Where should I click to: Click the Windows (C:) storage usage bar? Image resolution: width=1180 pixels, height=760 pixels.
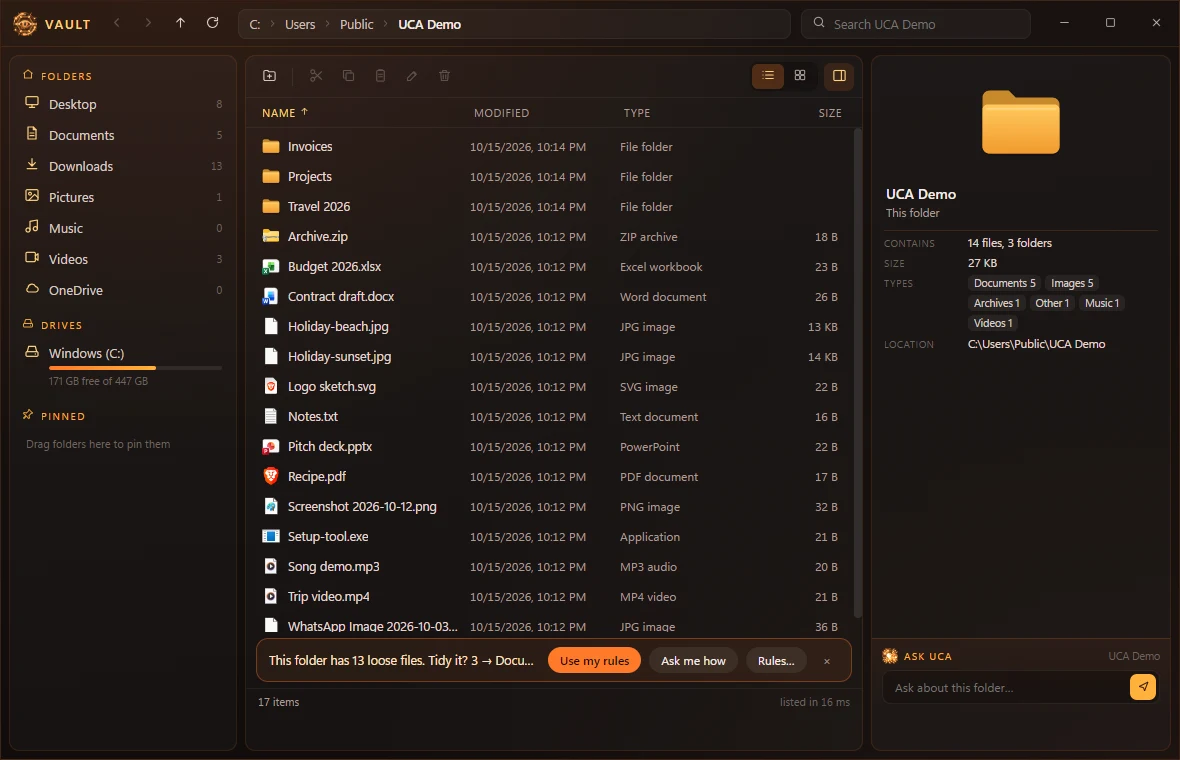tap(135, 368)
